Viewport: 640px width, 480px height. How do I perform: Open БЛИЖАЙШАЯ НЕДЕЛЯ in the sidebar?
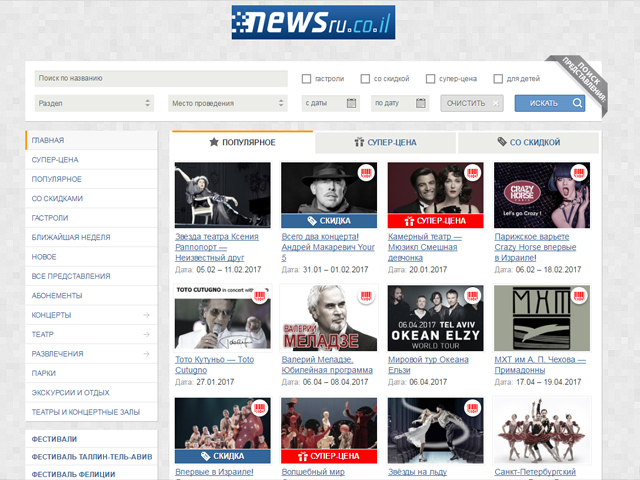coord(91,237)
